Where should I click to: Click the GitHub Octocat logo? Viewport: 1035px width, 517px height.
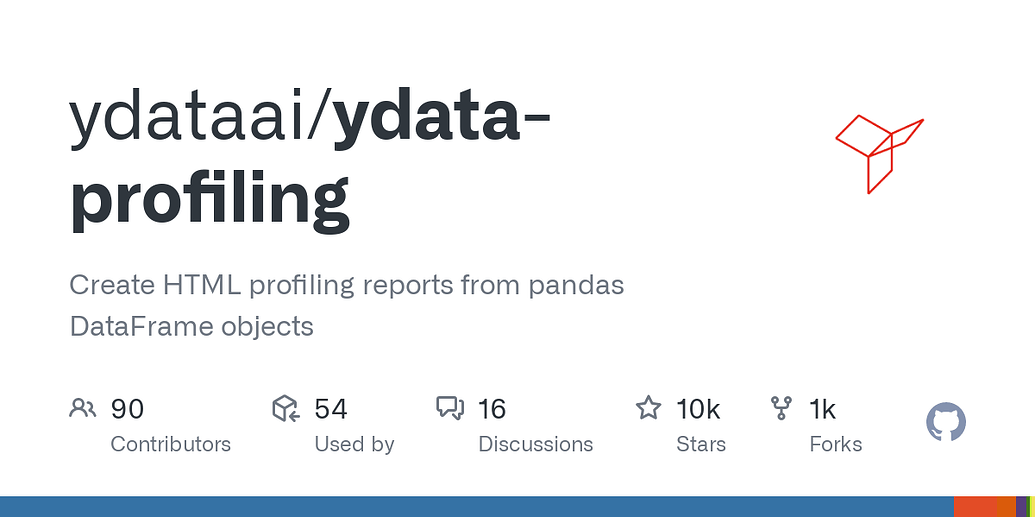pyautogui.click(x=946, y=422)
